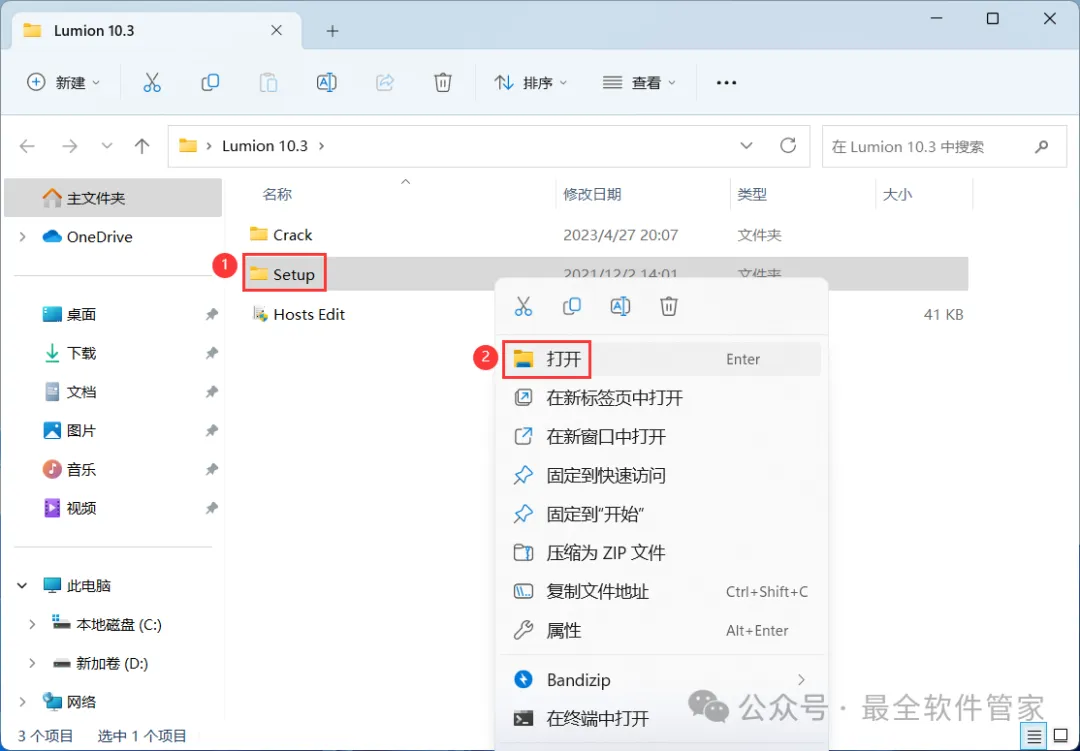1080x751 pixels.
Task: Click the Copy icon in the context menu
Action: [572, 306]
